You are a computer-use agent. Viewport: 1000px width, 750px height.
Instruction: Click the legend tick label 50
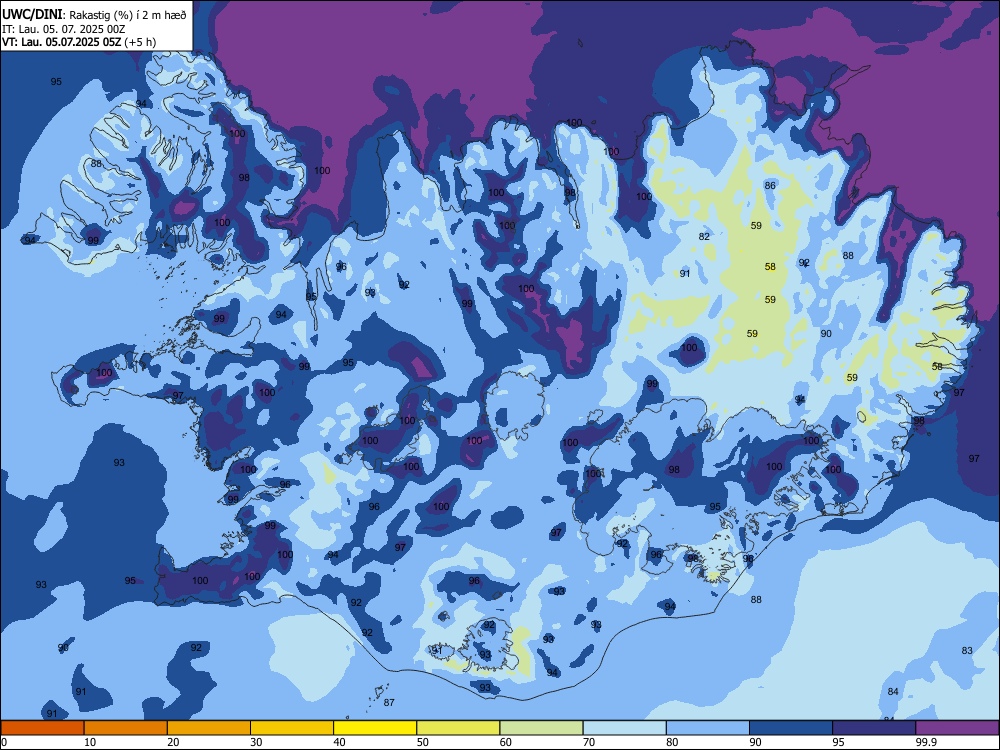[423, 742]
